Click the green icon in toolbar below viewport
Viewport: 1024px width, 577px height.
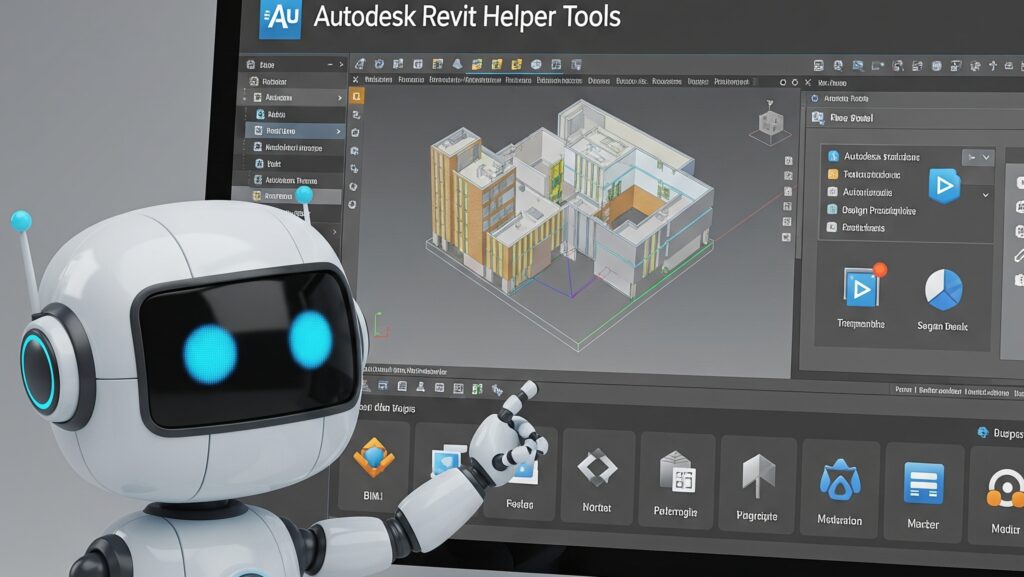pyautogui.click(x=477, y=389)
